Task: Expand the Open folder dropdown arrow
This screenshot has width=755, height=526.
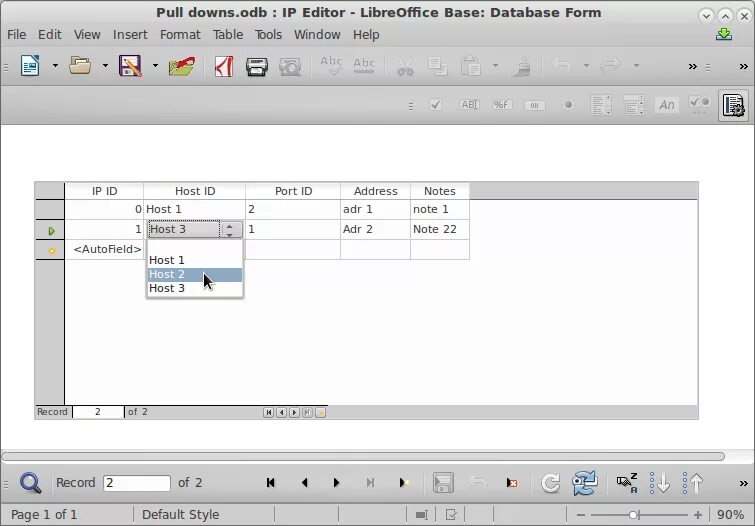Action: 105,66
